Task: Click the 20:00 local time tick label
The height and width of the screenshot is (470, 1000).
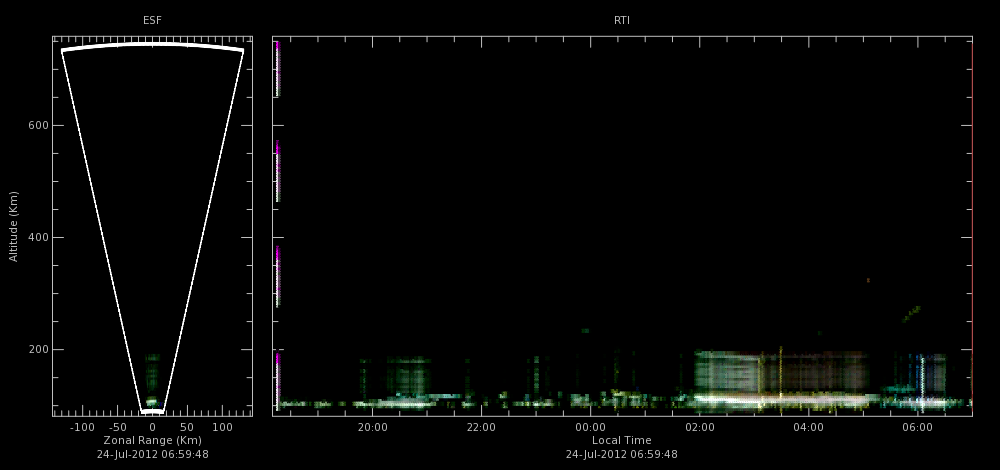Action: (372, 427)
